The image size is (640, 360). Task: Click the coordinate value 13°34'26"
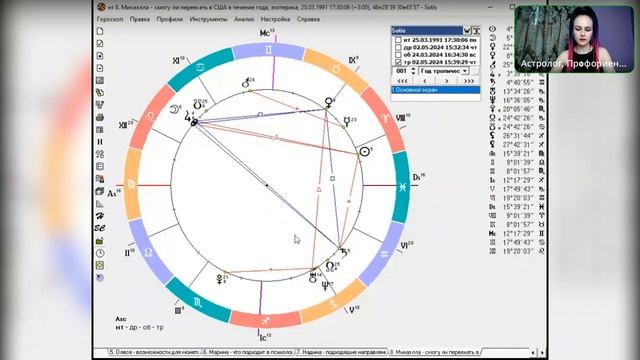coord(519,91)
